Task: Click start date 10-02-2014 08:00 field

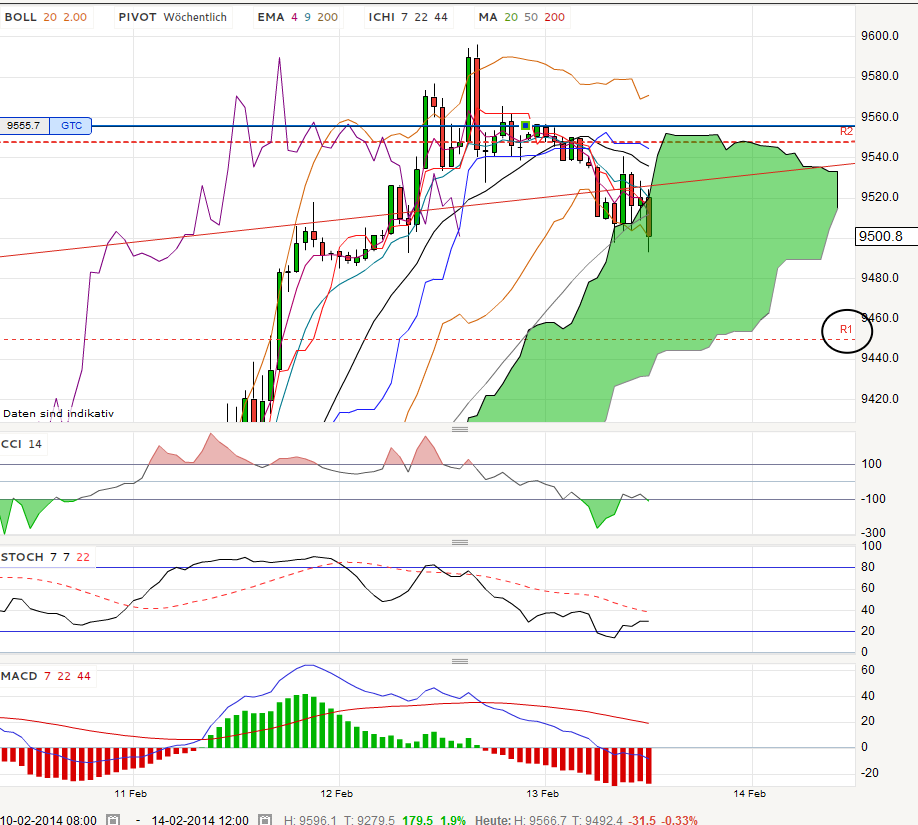Action: (49, 820)
